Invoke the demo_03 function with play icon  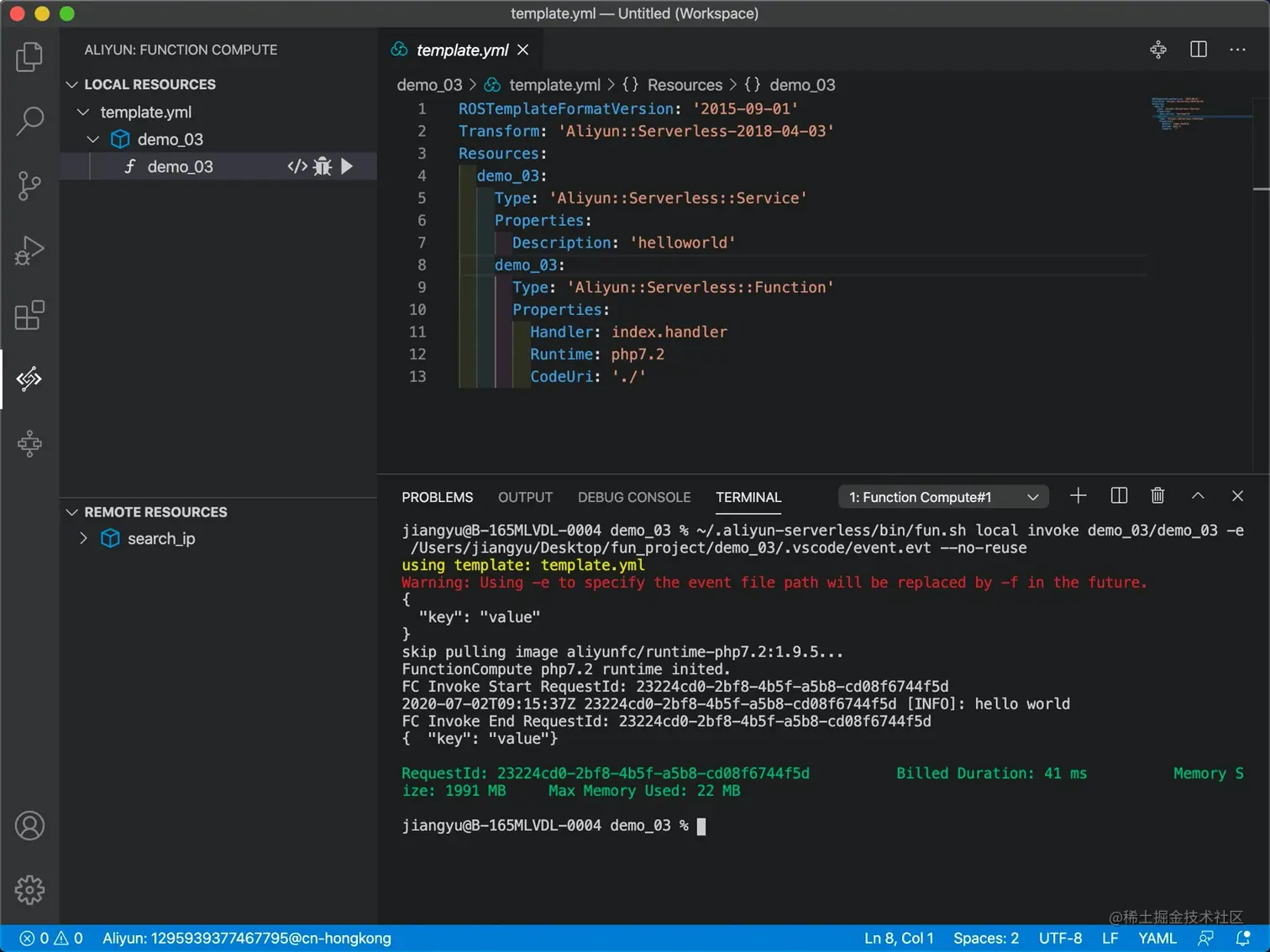[347, 166]
